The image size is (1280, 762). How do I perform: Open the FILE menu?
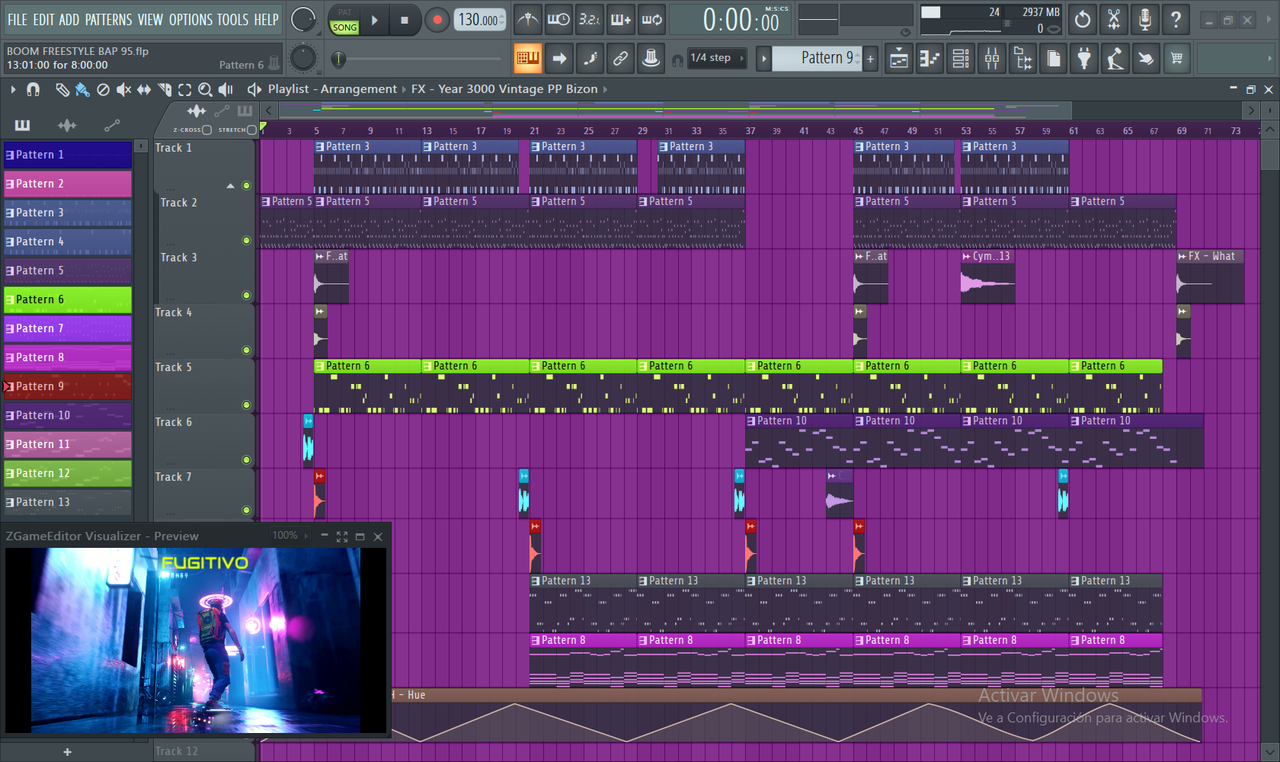pyautogui.click(x=17, y=19)
